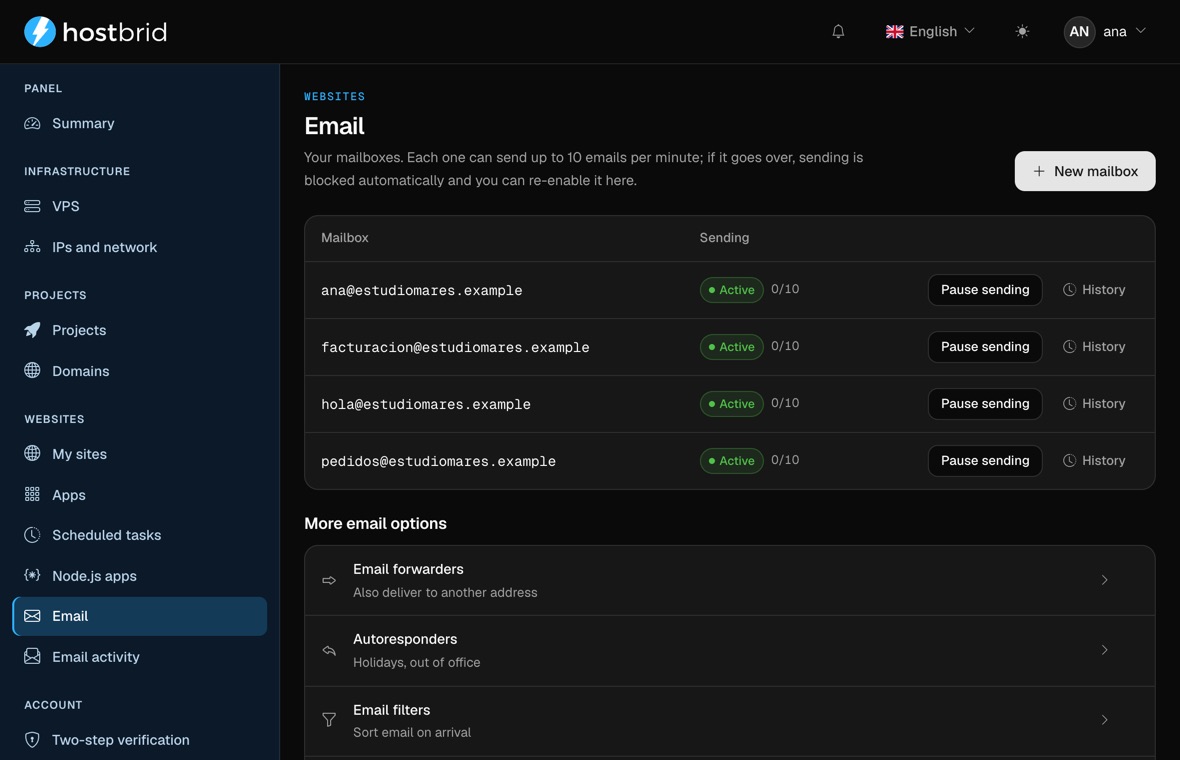Go to Summary in the sidebar
The image size is (1180, 760).
(140, 123)
